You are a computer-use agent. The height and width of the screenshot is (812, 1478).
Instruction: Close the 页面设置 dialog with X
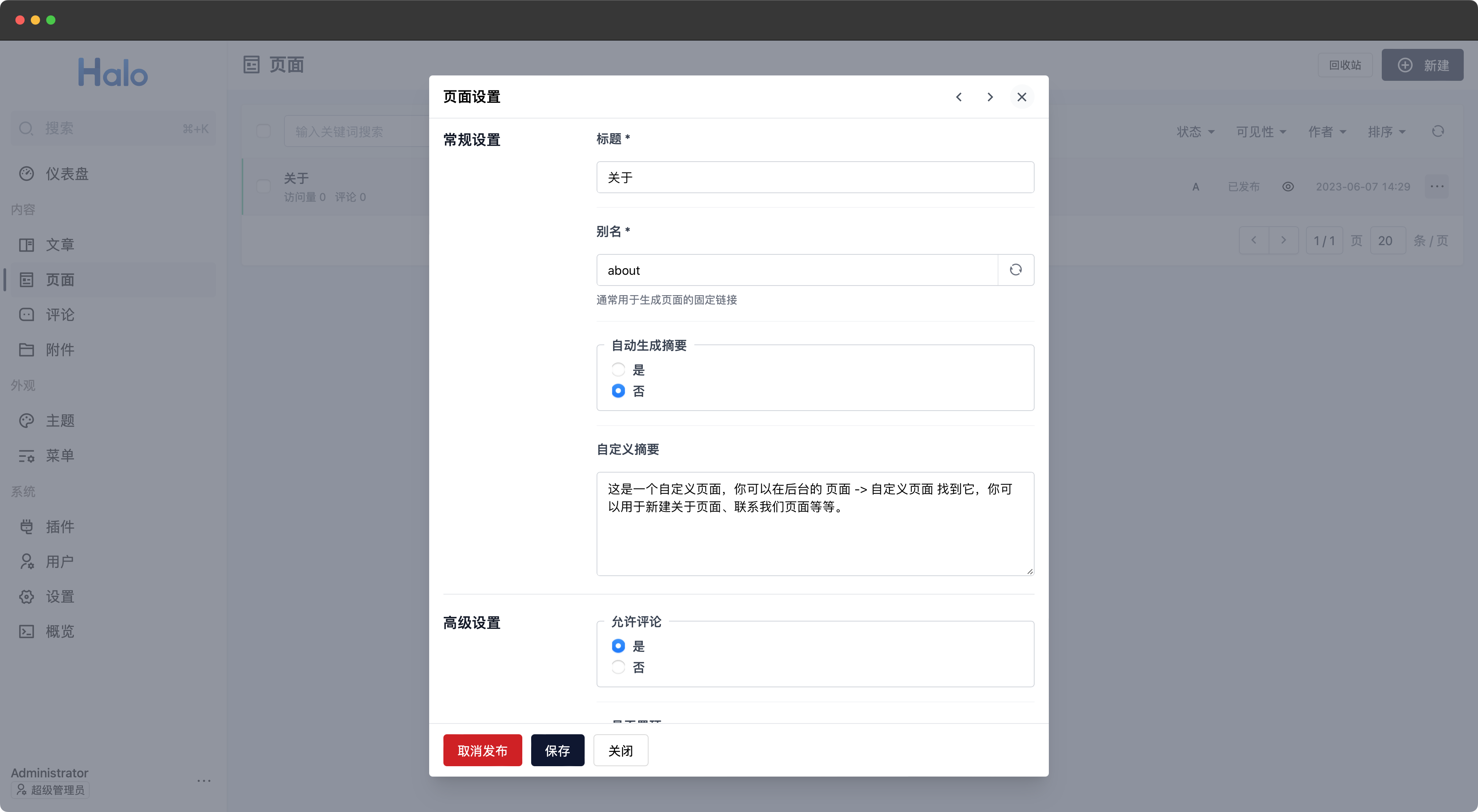point(1022,97)
